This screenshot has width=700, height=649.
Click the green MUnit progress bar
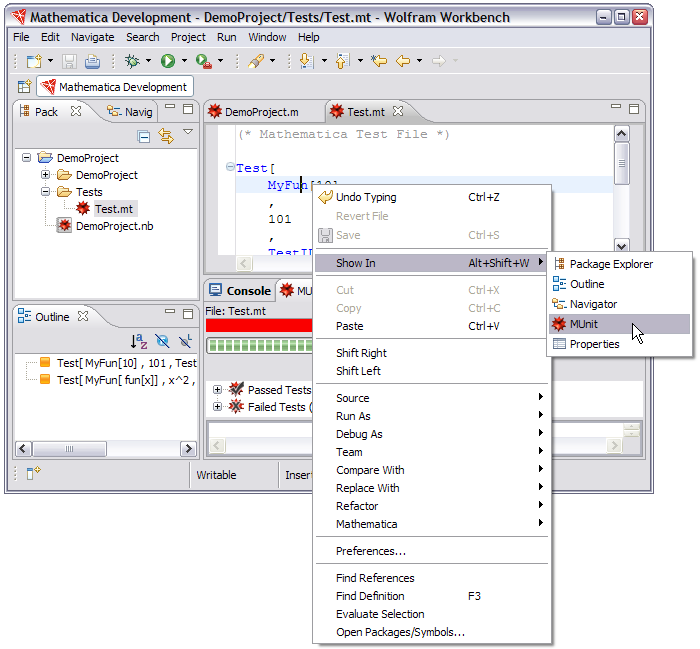pos(259,345)
